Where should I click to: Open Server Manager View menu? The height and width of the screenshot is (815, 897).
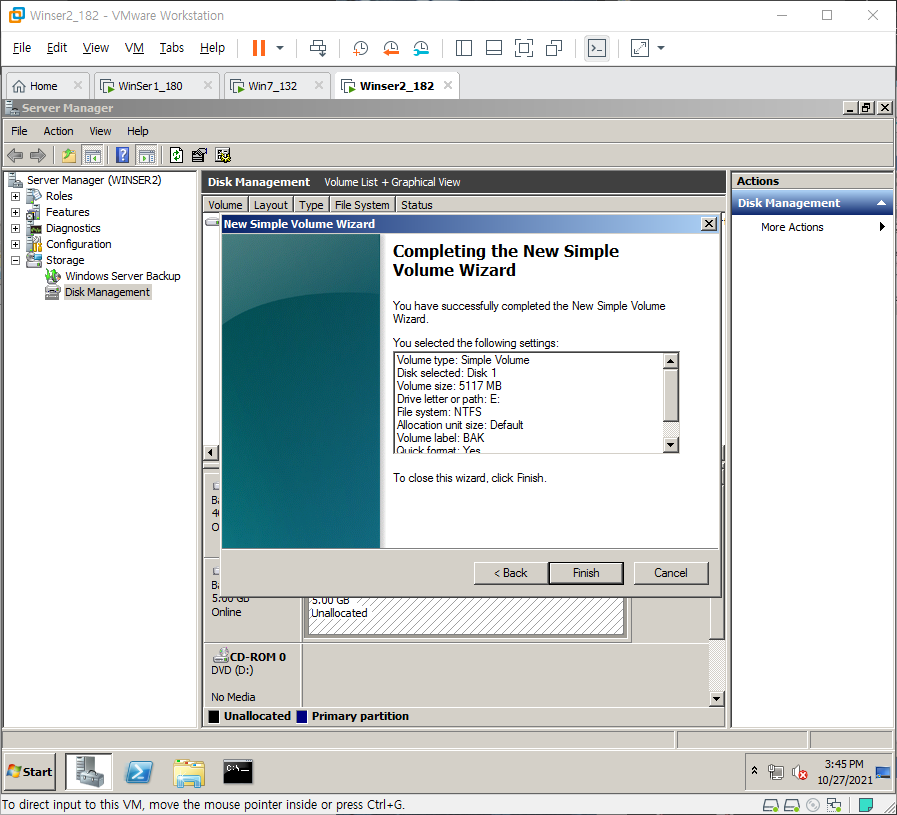pyautogui.click(x=100, y=131)
